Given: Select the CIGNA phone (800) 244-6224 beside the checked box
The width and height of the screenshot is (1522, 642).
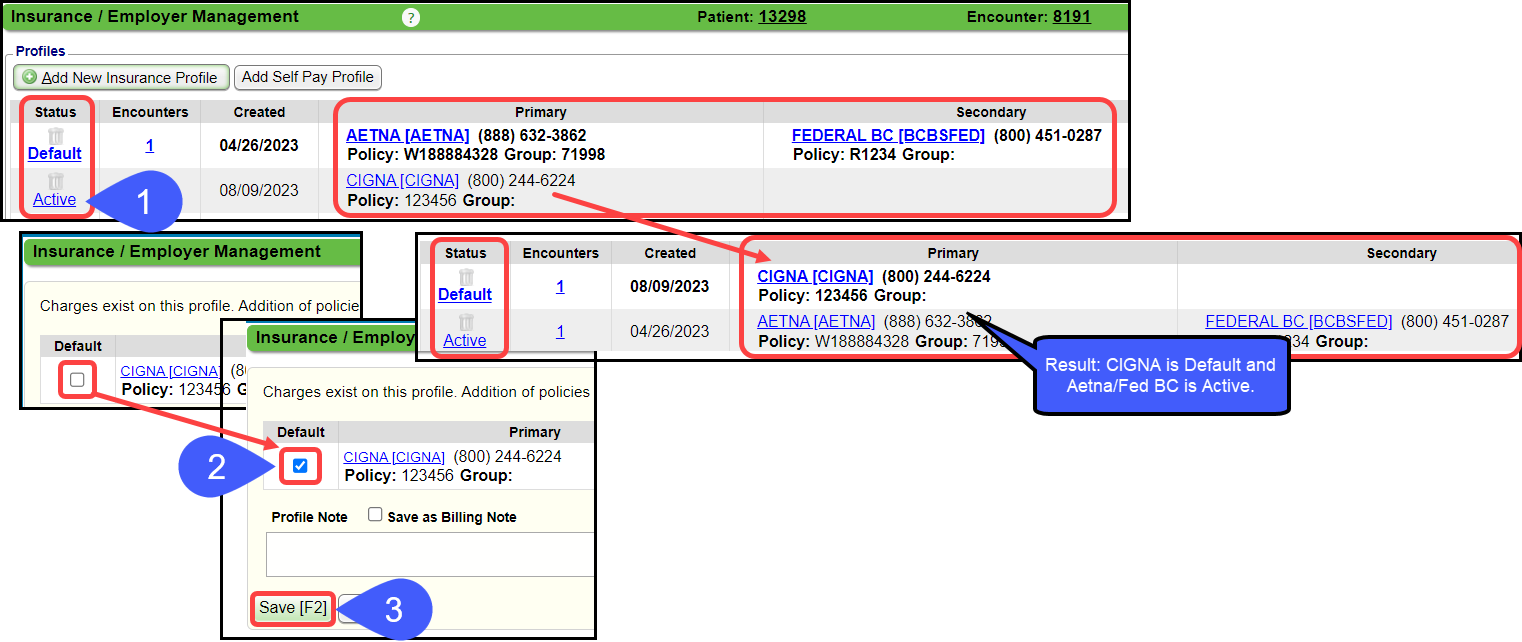Looking at the screenshot, I should 508,457.
